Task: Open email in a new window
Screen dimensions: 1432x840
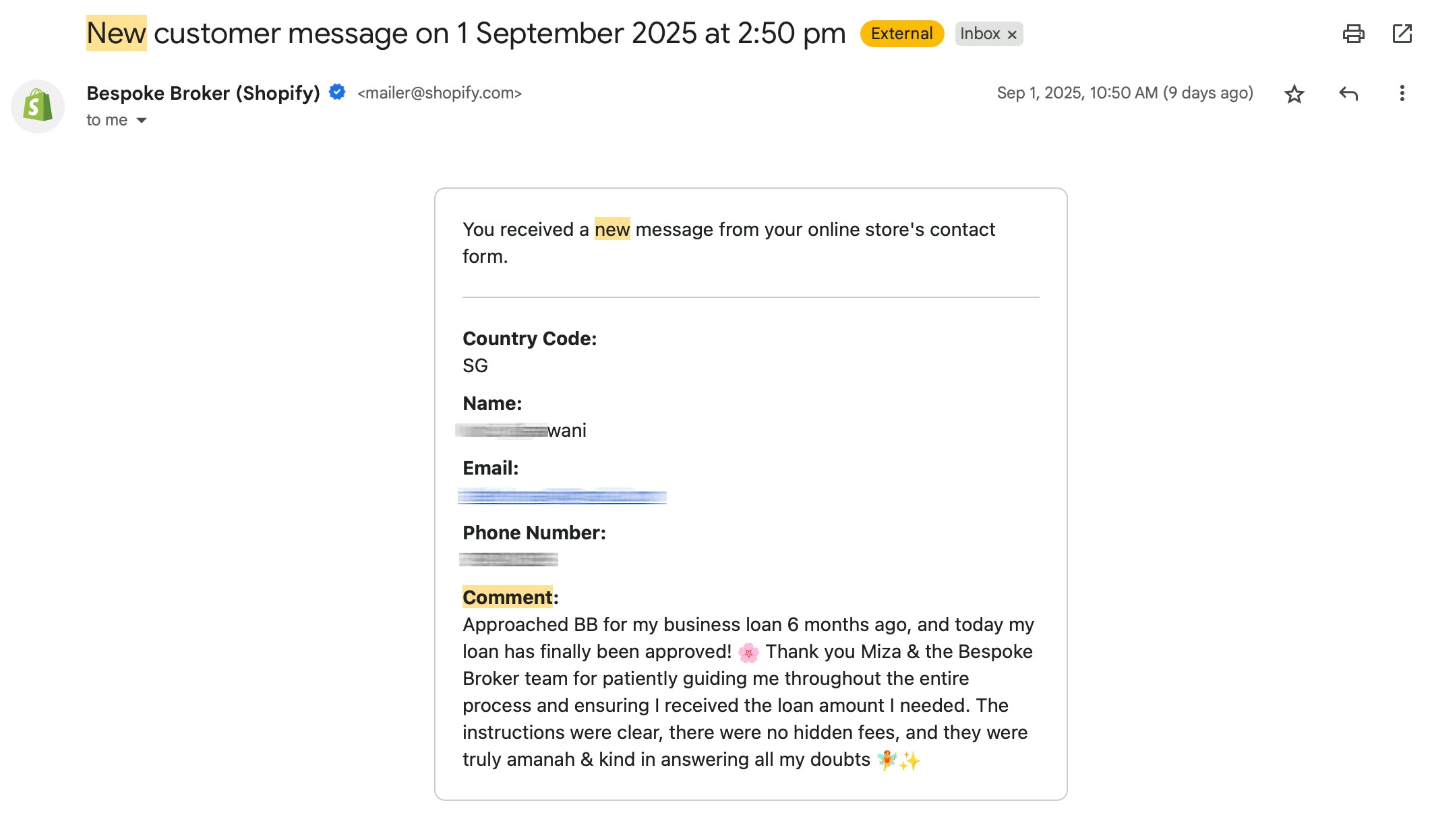Action: click(1402, 34)
